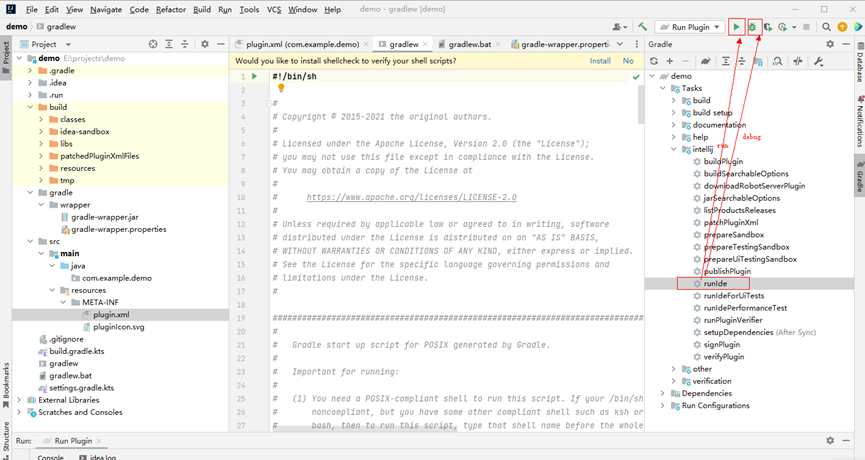Click plus icon to link Gradle project
This screenshot has height=460, width=865.
coord(670,61)
